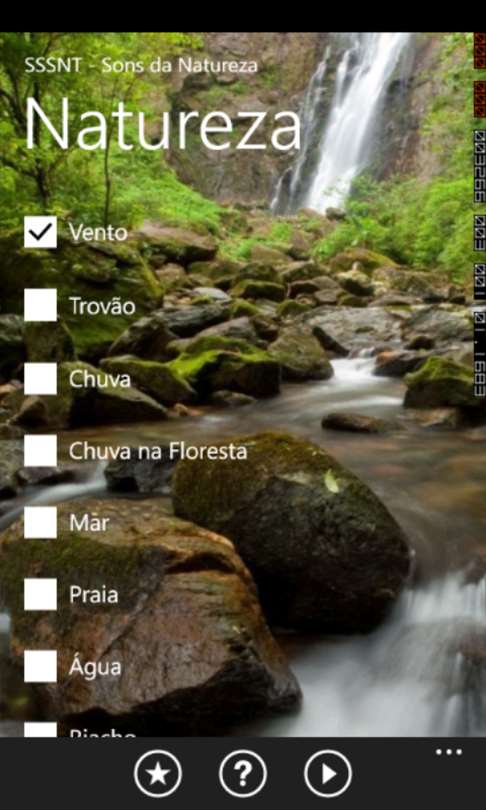Toggle the Água checkbox
The width and height of the screenshot is (486, 810).
[x=40, y=666]
